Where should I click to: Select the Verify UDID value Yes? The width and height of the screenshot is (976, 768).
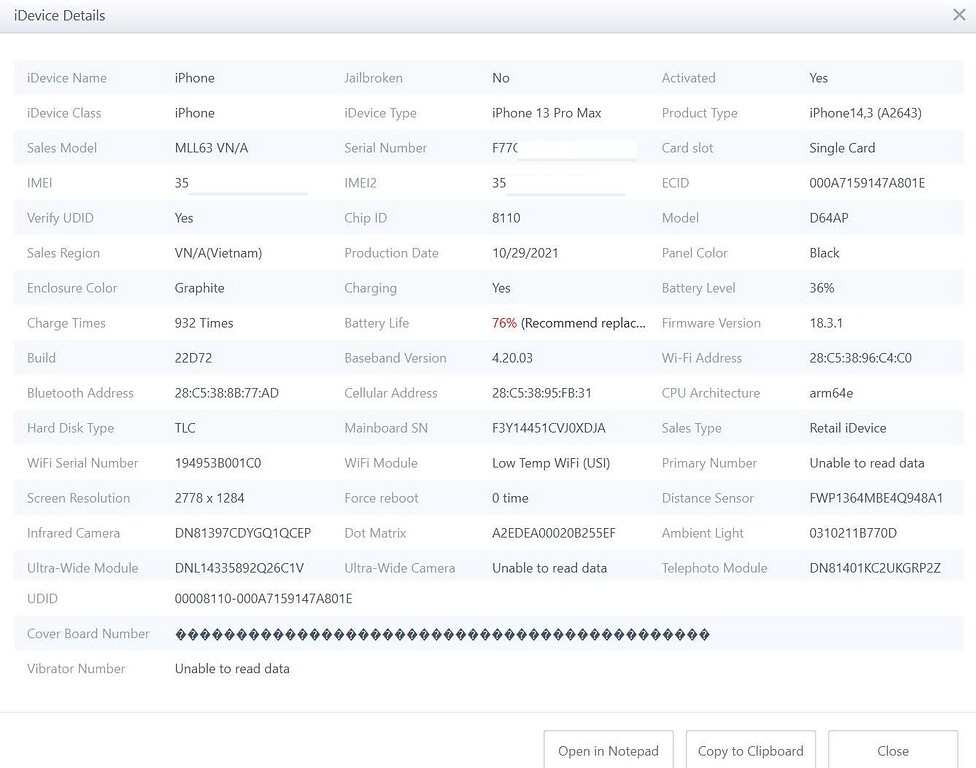tap(184, 218)
